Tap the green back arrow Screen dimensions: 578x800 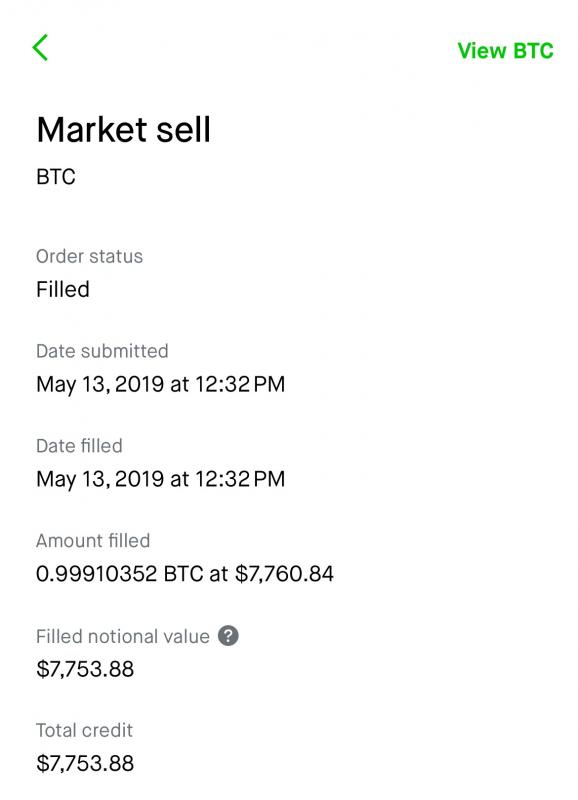click(x=40, y=48)
